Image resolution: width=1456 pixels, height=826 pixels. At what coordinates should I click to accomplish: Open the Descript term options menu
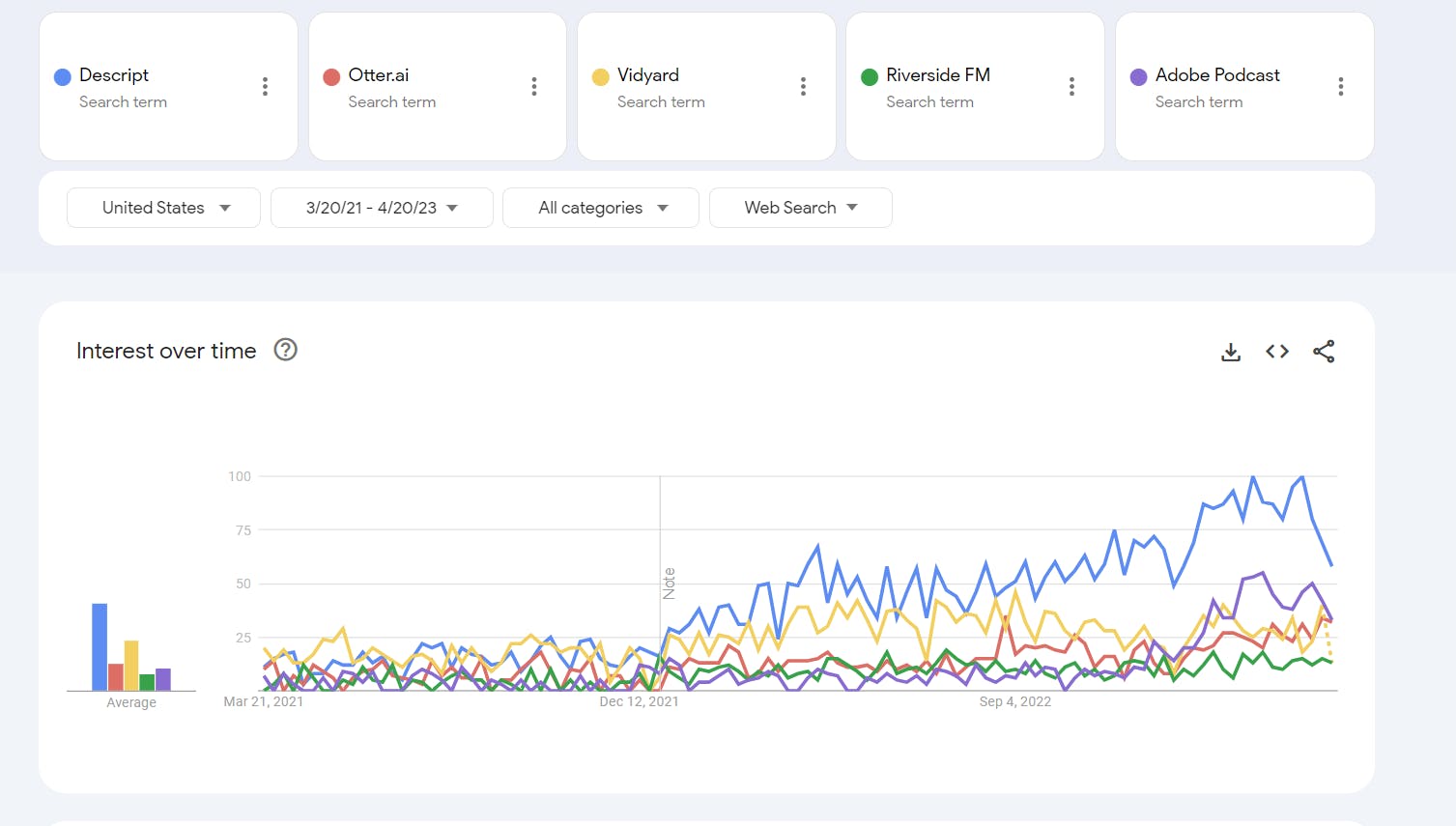(x=265, y=87)
